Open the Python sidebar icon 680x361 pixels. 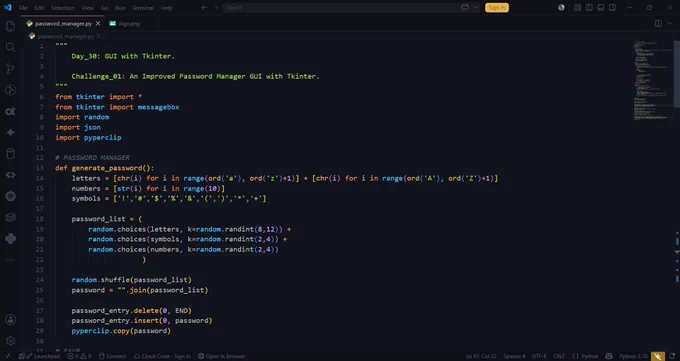pyautogui.click(x=10, y=238)
